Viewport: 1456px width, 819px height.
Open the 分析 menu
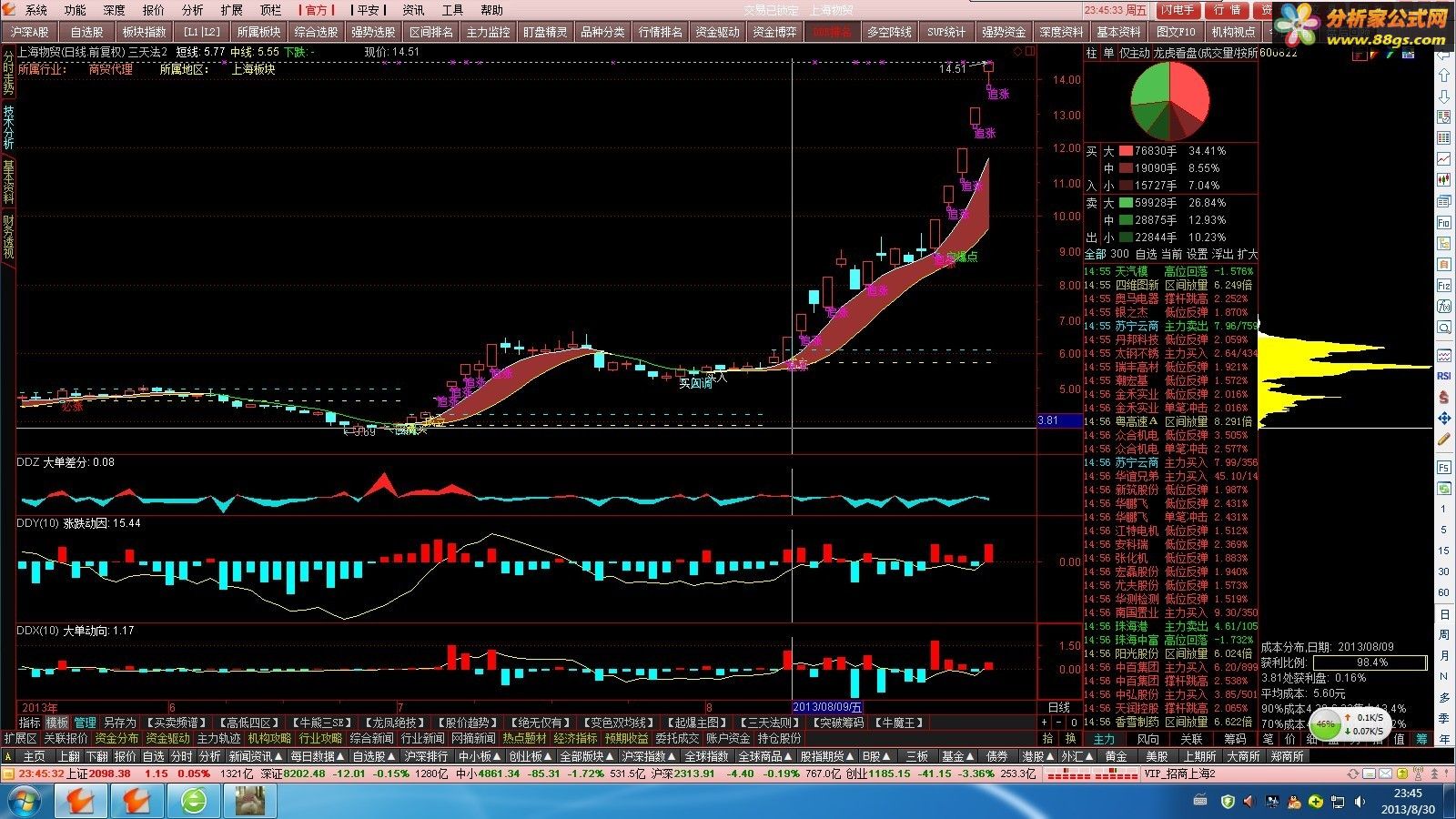[x=193, y=10]
